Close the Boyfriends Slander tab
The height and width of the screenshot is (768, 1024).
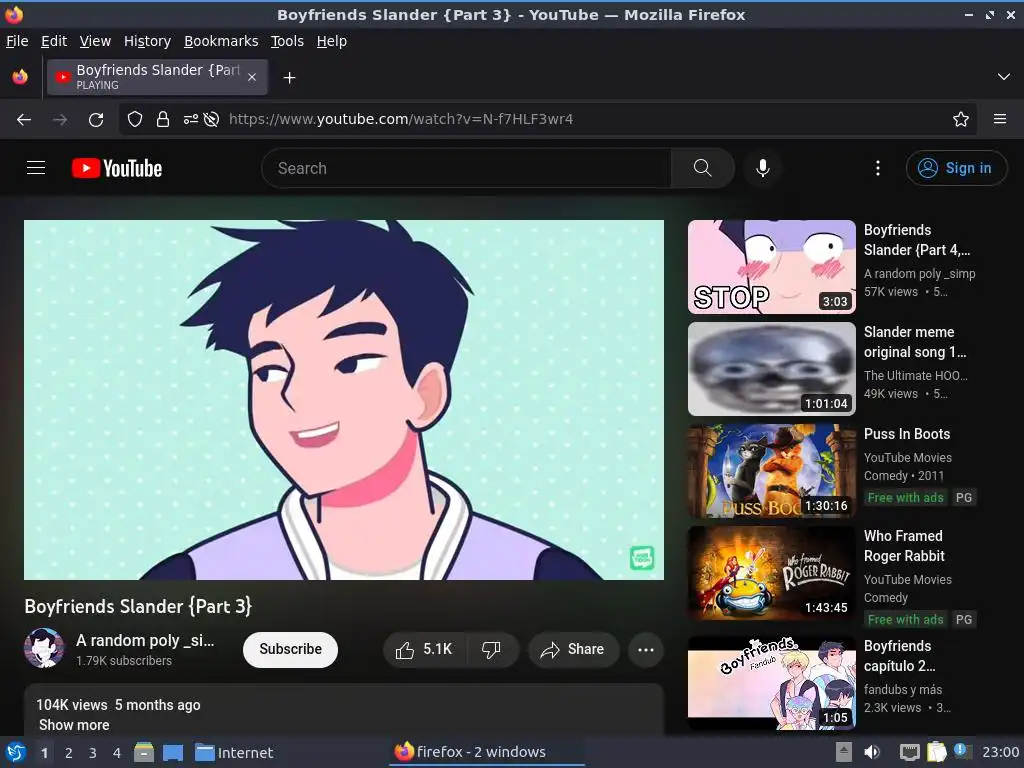[252, 77]
